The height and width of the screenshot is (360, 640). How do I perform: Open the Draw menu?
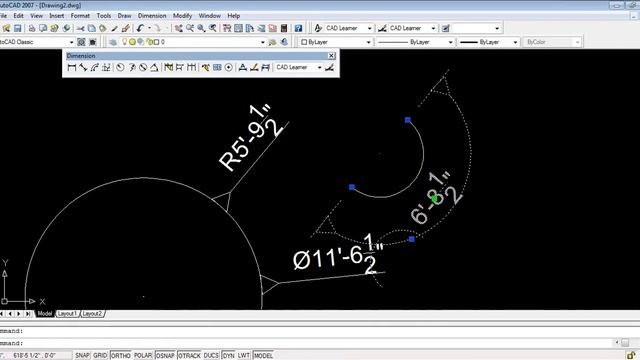[x=124, y=16]
